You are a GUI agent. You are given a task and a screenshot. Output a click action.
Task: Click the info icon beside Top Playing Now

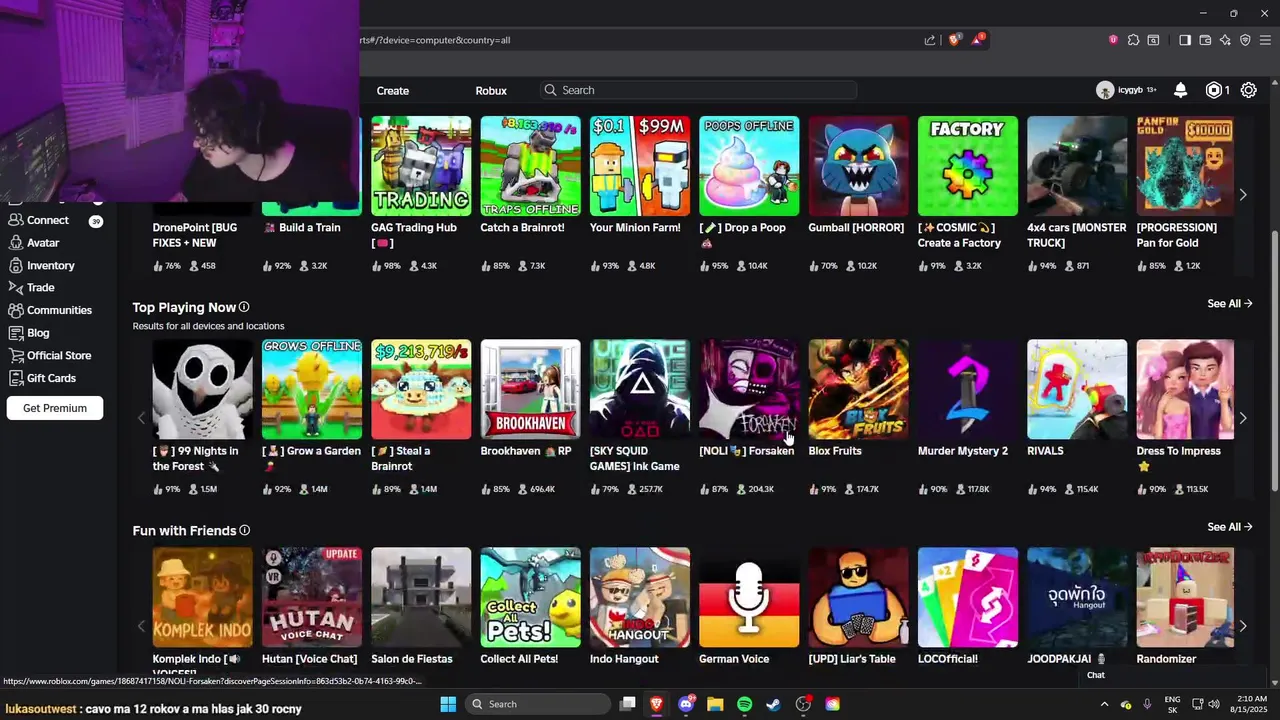244,307
